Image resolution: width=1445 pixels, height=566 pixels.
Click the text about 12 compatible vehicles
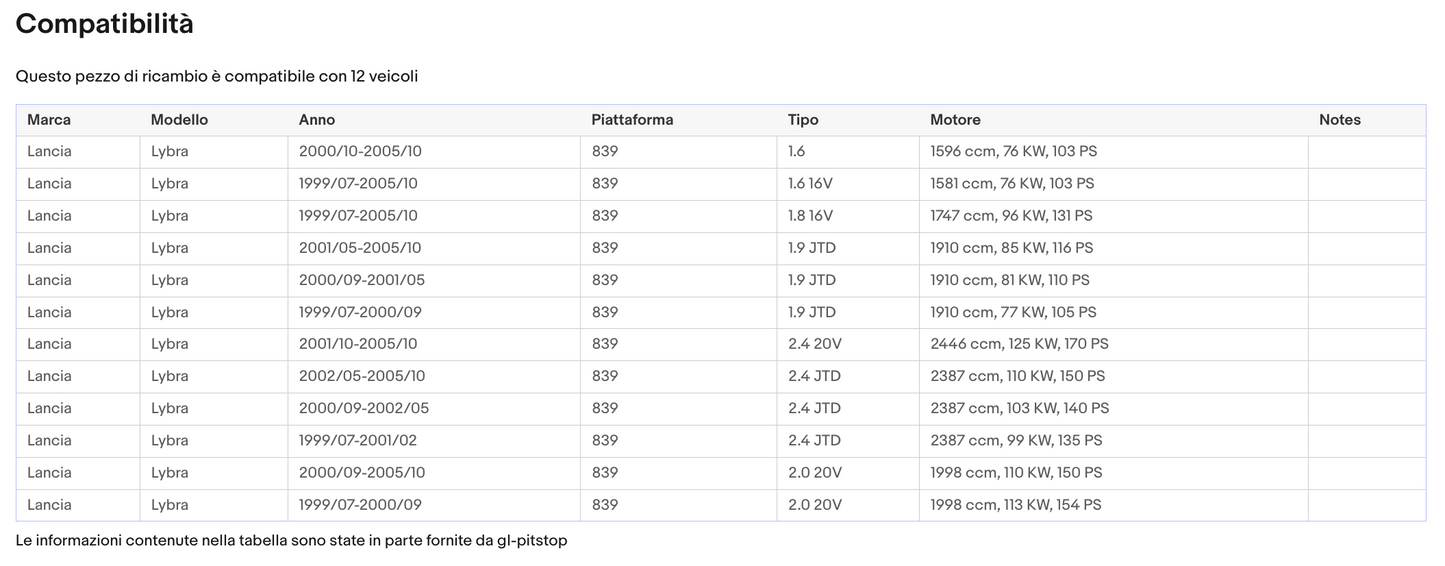tap(216, 77)
